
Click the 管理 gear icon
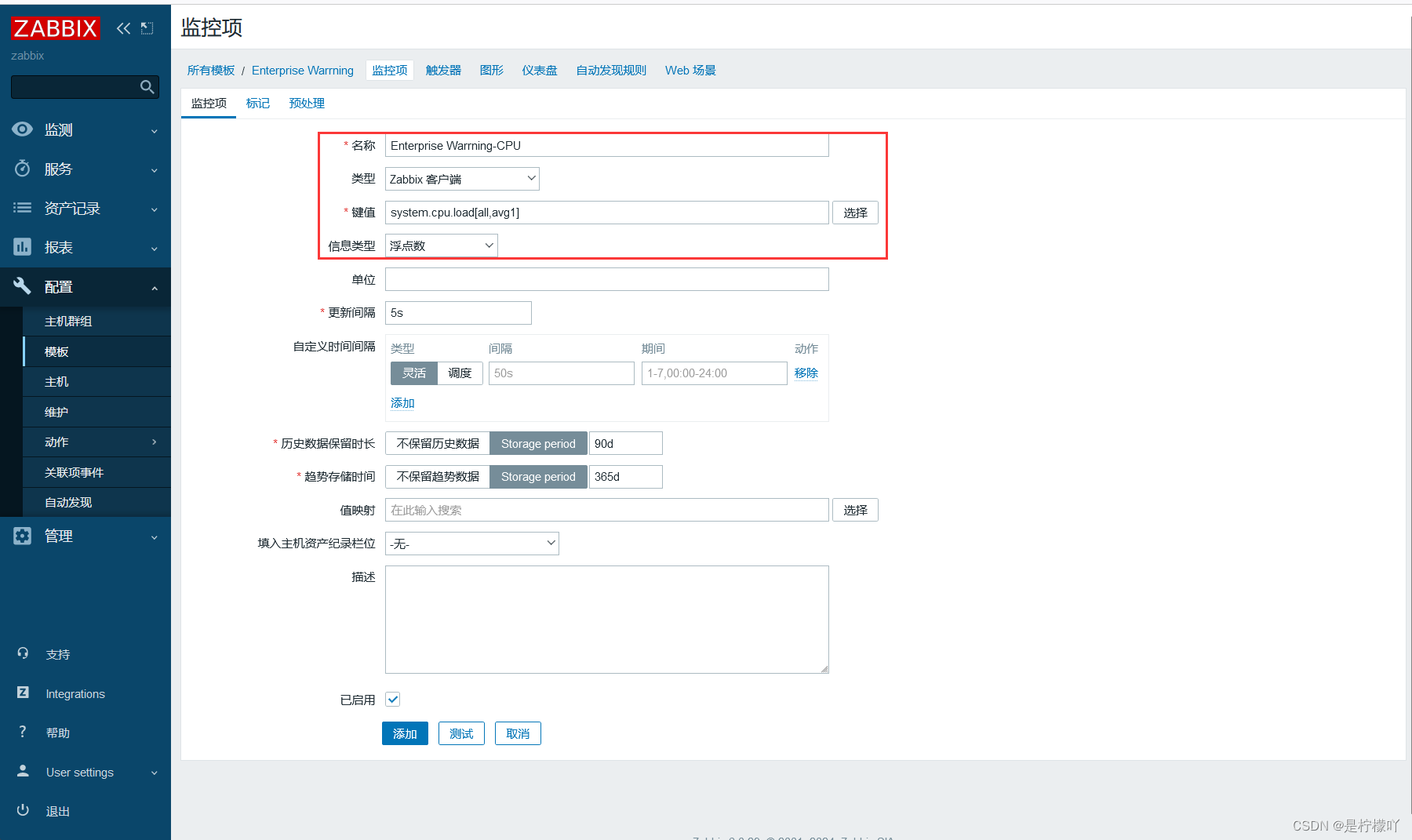(23, 536)
